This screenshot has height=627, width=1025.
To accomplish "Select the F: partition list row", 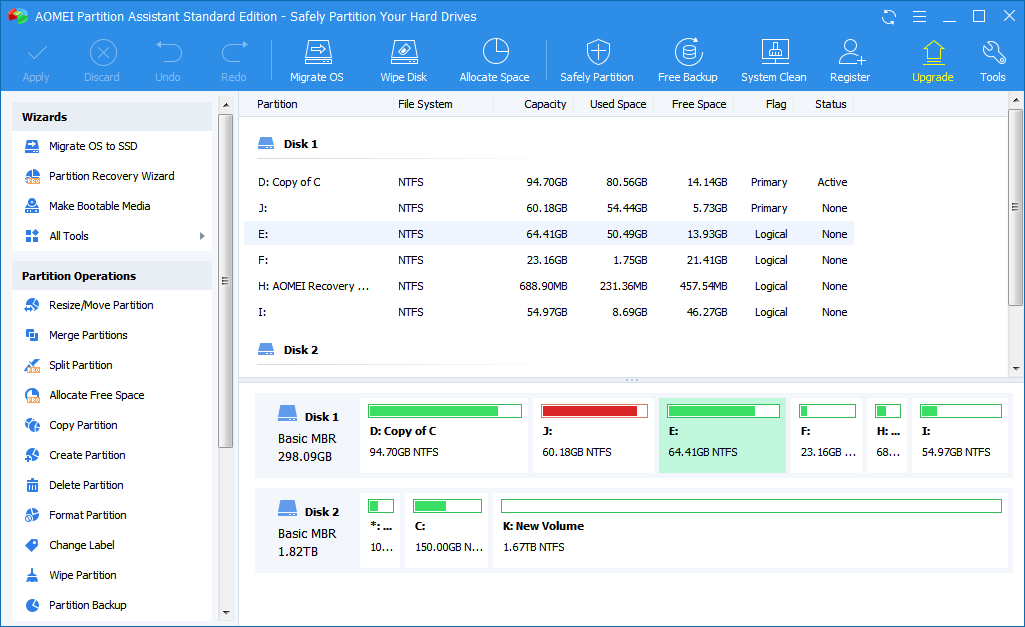I will click(x=549, y=260).
